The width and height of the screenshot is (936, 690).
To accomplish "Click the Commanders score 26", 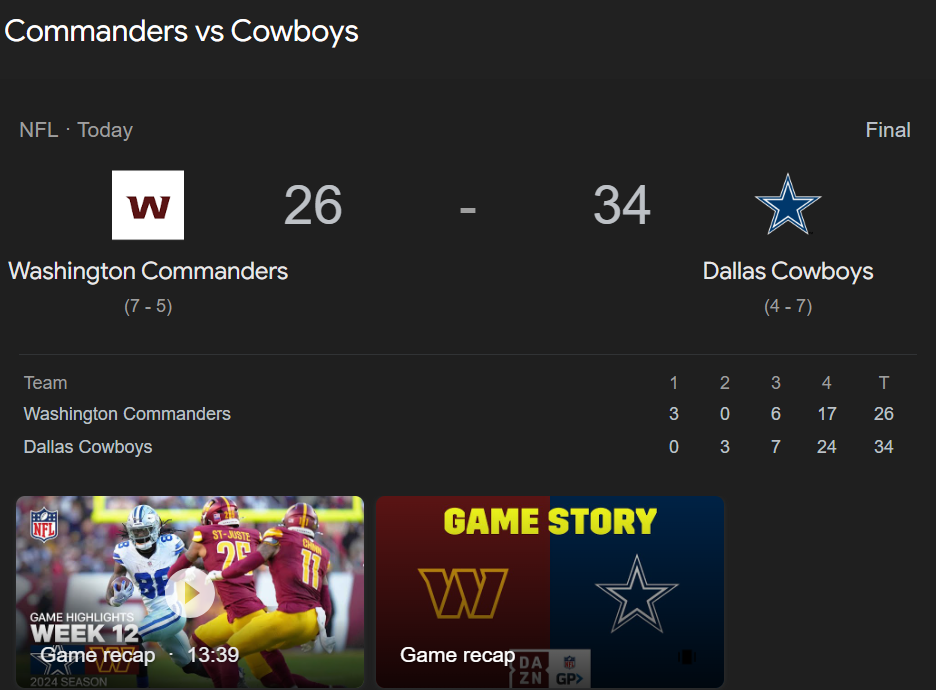I will click(313, 205).
